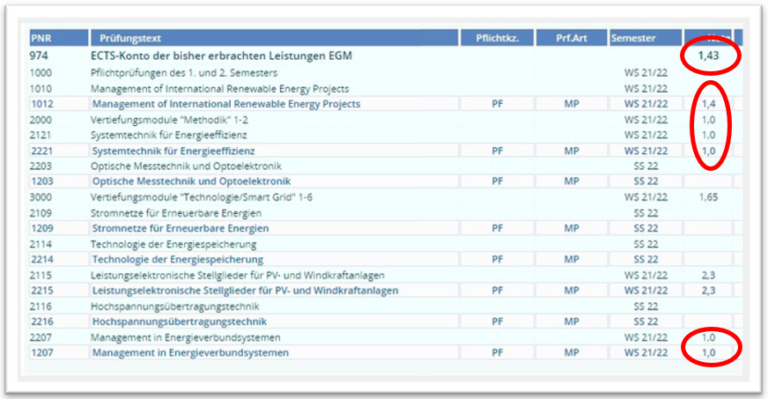Click the SS 22 semester in row 2214
768x399 pixels.
click(x=646, y=259)
